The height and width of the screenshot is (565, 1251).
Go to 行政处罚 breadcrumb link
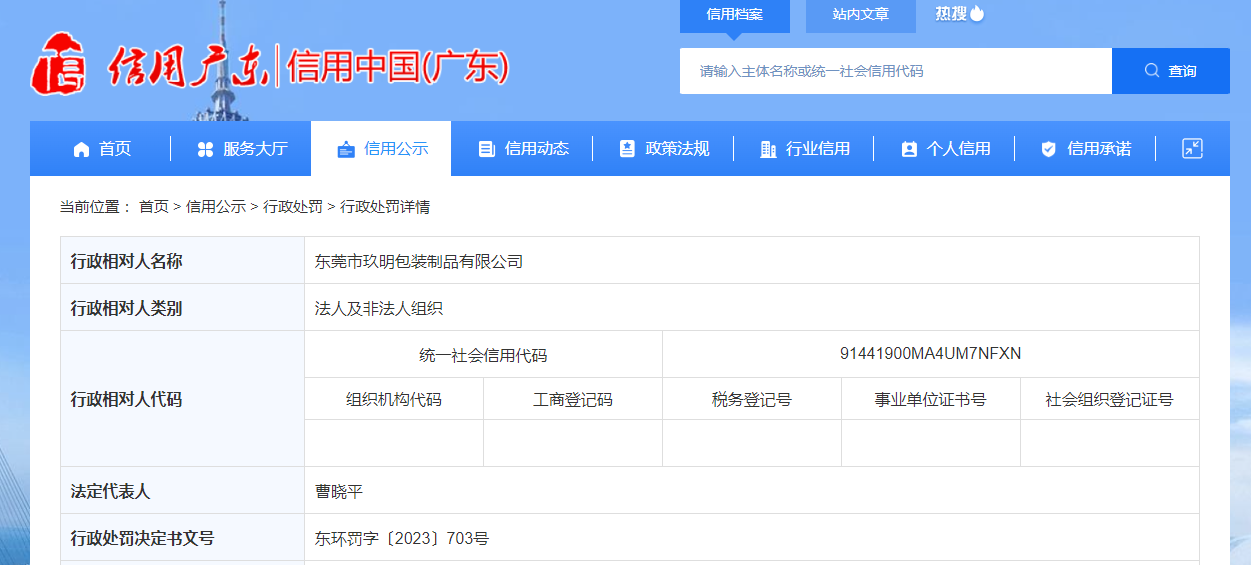293,207
